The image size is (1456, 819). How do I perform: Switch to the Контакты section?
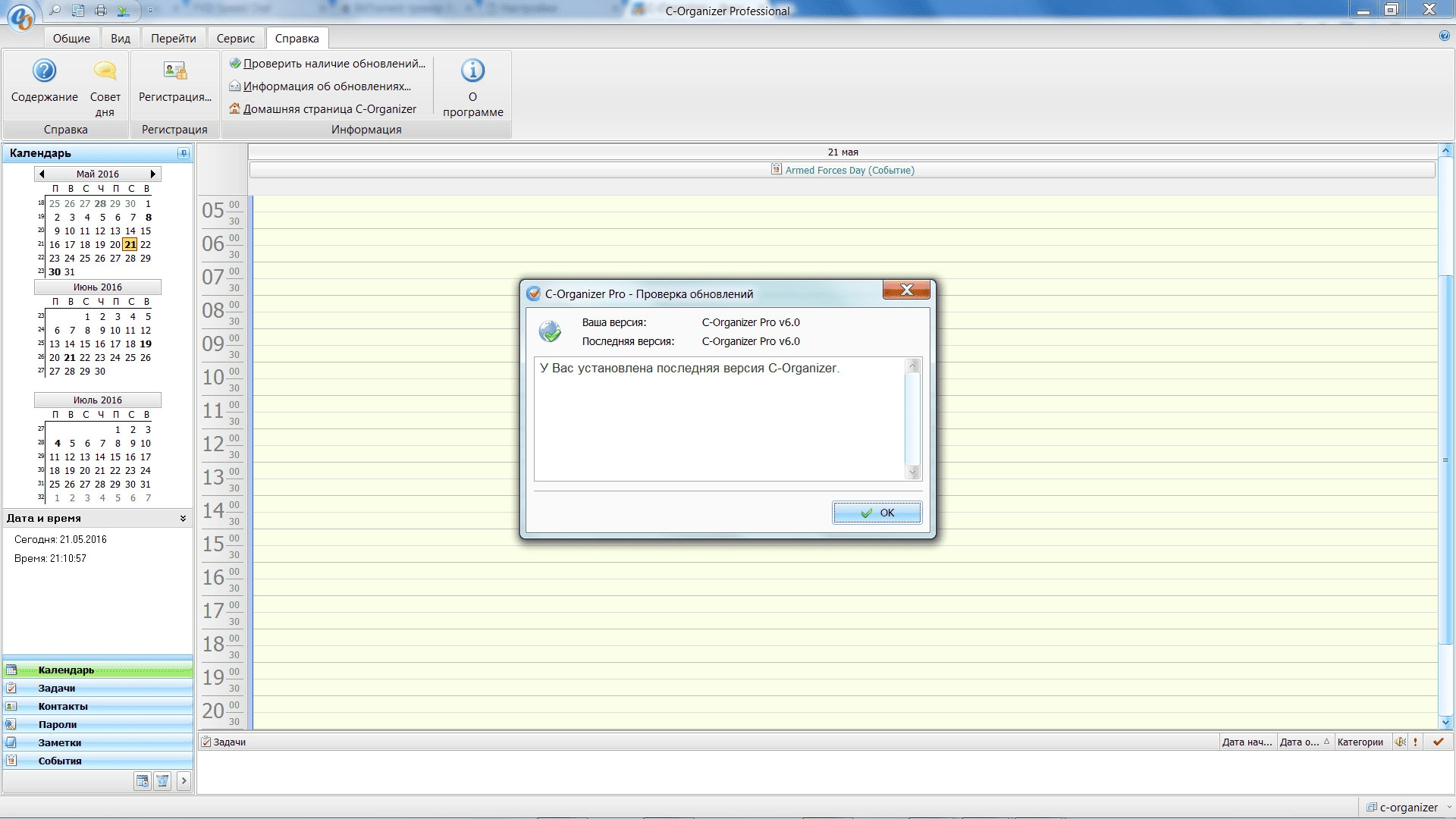(98, 707)
